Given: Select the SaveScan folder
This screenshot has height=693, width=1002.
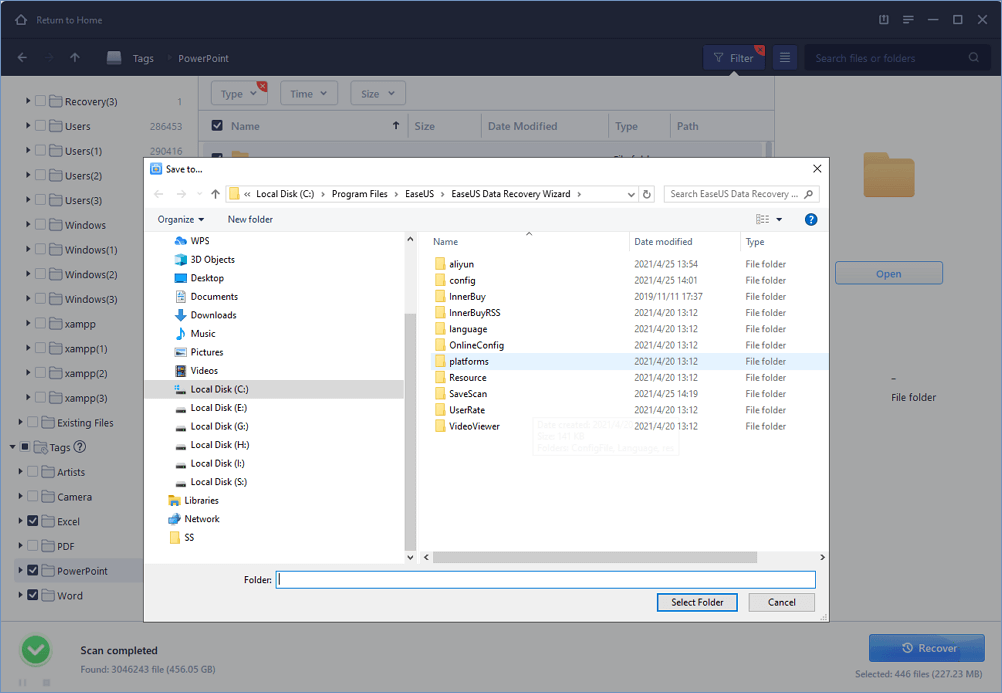Looking at the screenshot, I should tap(468, 394).
